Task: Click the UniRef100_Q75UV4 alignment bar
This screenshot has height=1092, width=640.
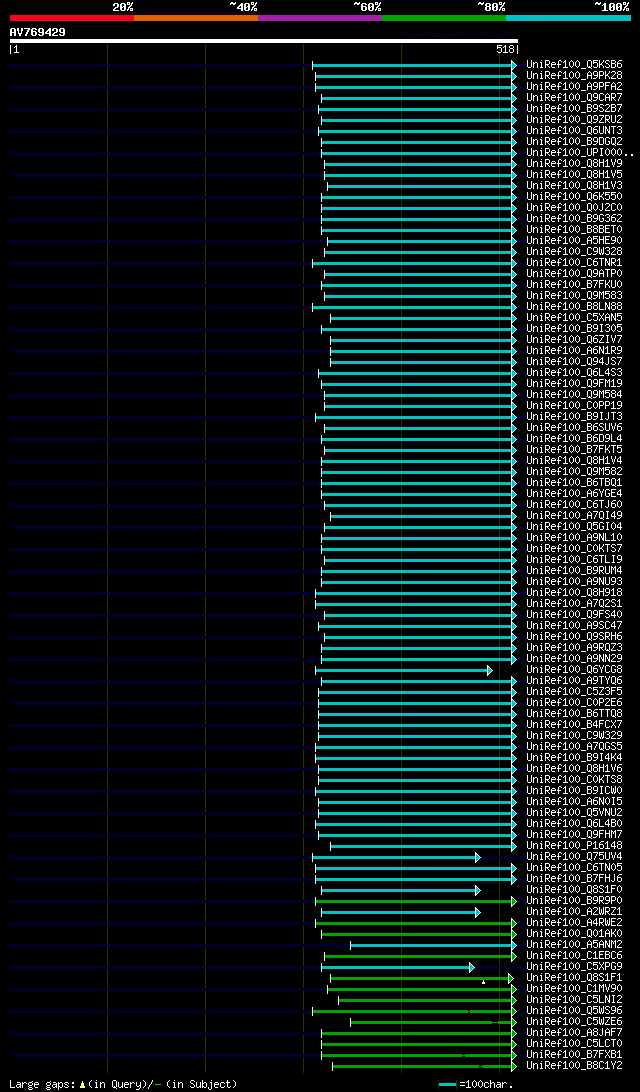Action: point(396,857)
